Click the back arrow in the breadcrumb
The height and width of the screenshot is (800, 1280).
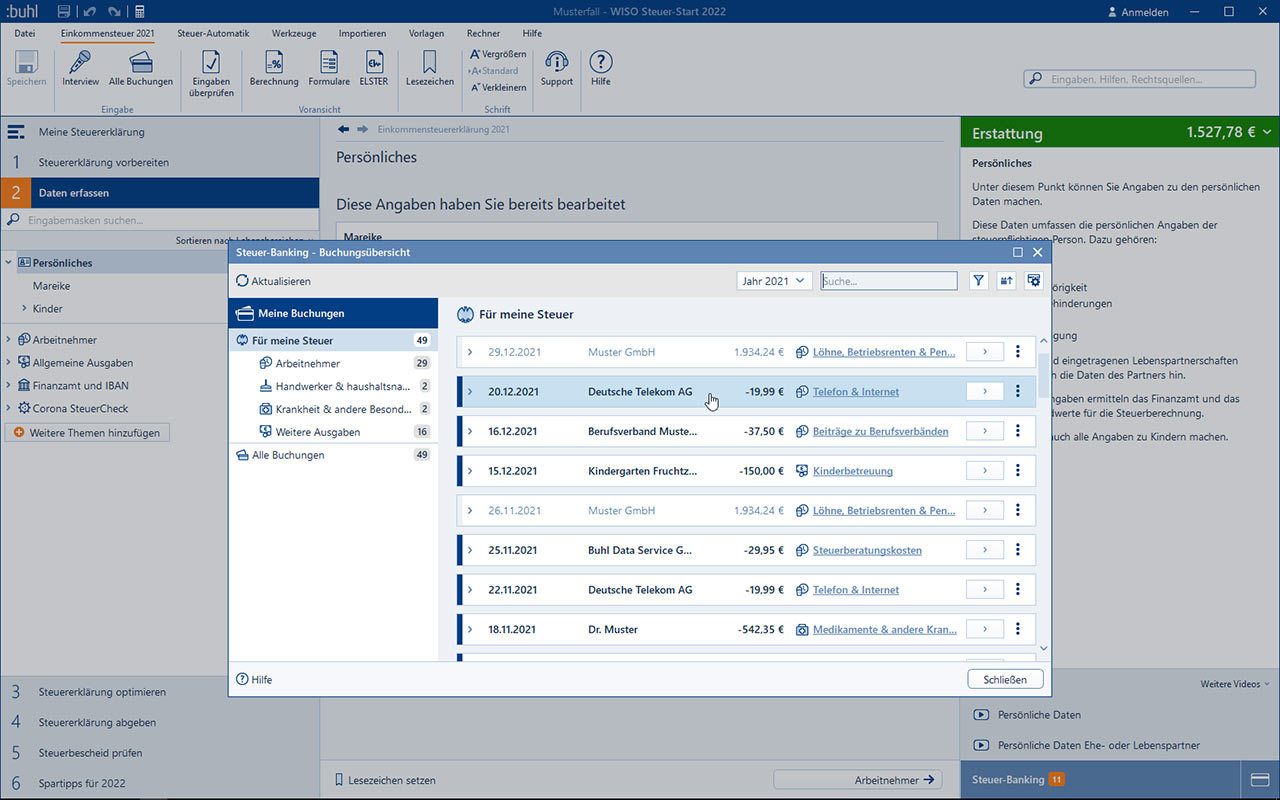pos(344,129)
